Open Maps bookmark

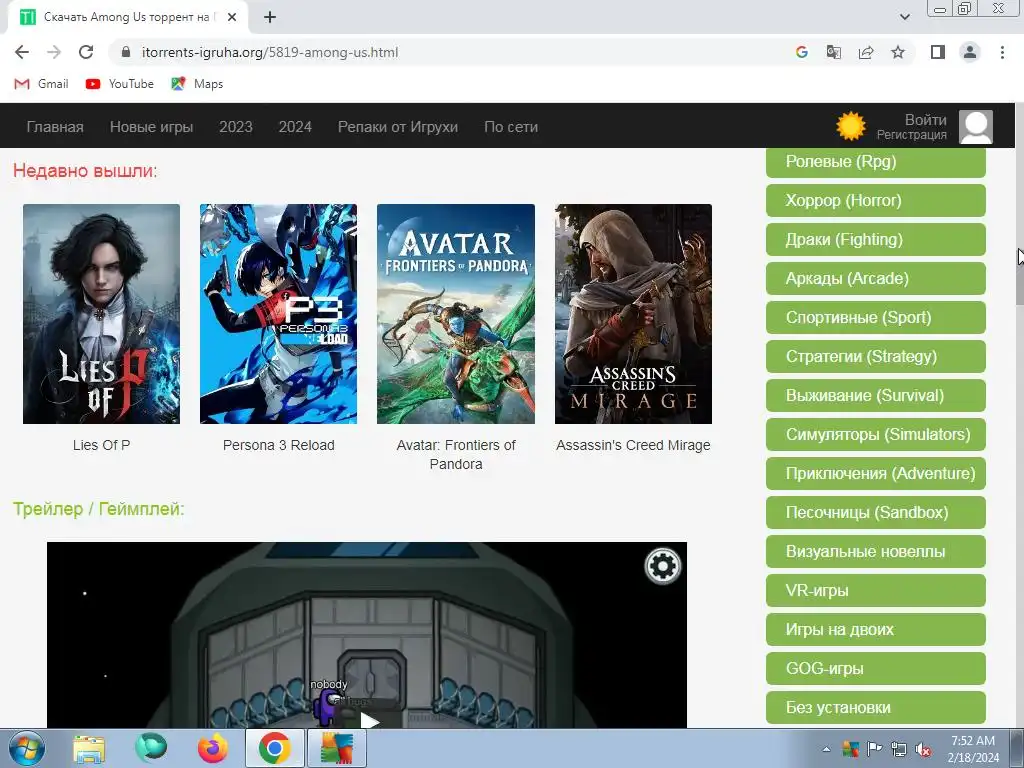(x=197, y=84)
